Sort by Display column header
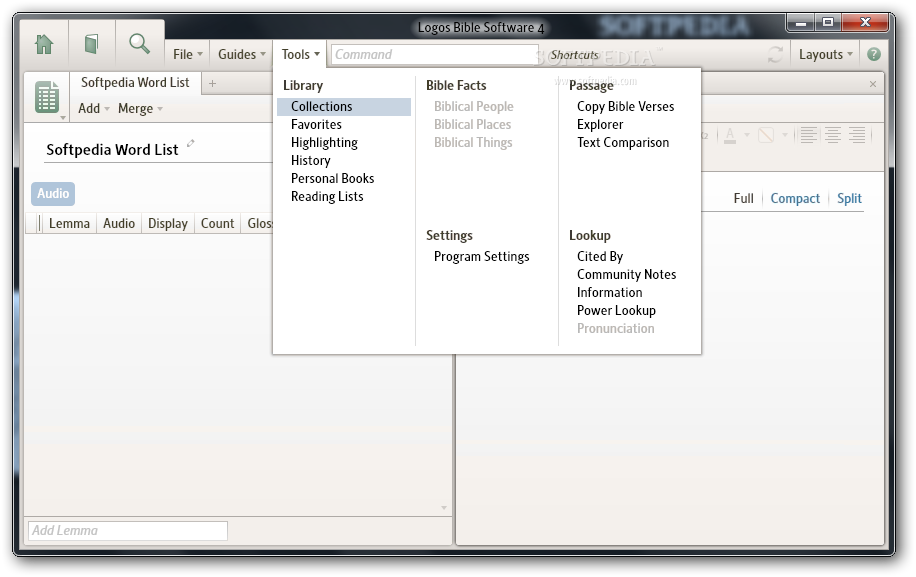This screenshot has width=916, height=577. pos(168,224)
